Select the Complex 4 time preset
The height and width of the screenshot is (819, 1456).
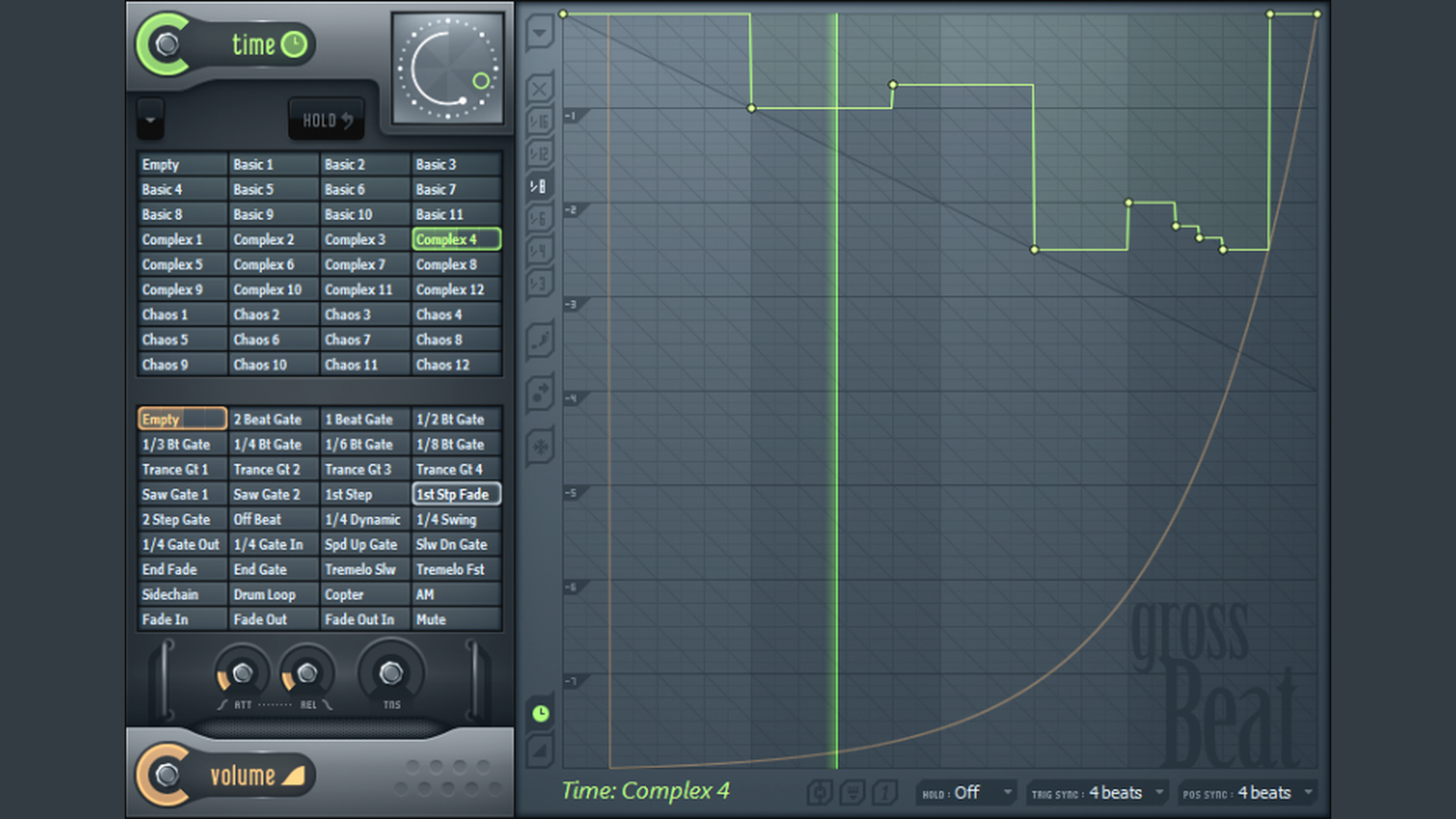(456, 239)
